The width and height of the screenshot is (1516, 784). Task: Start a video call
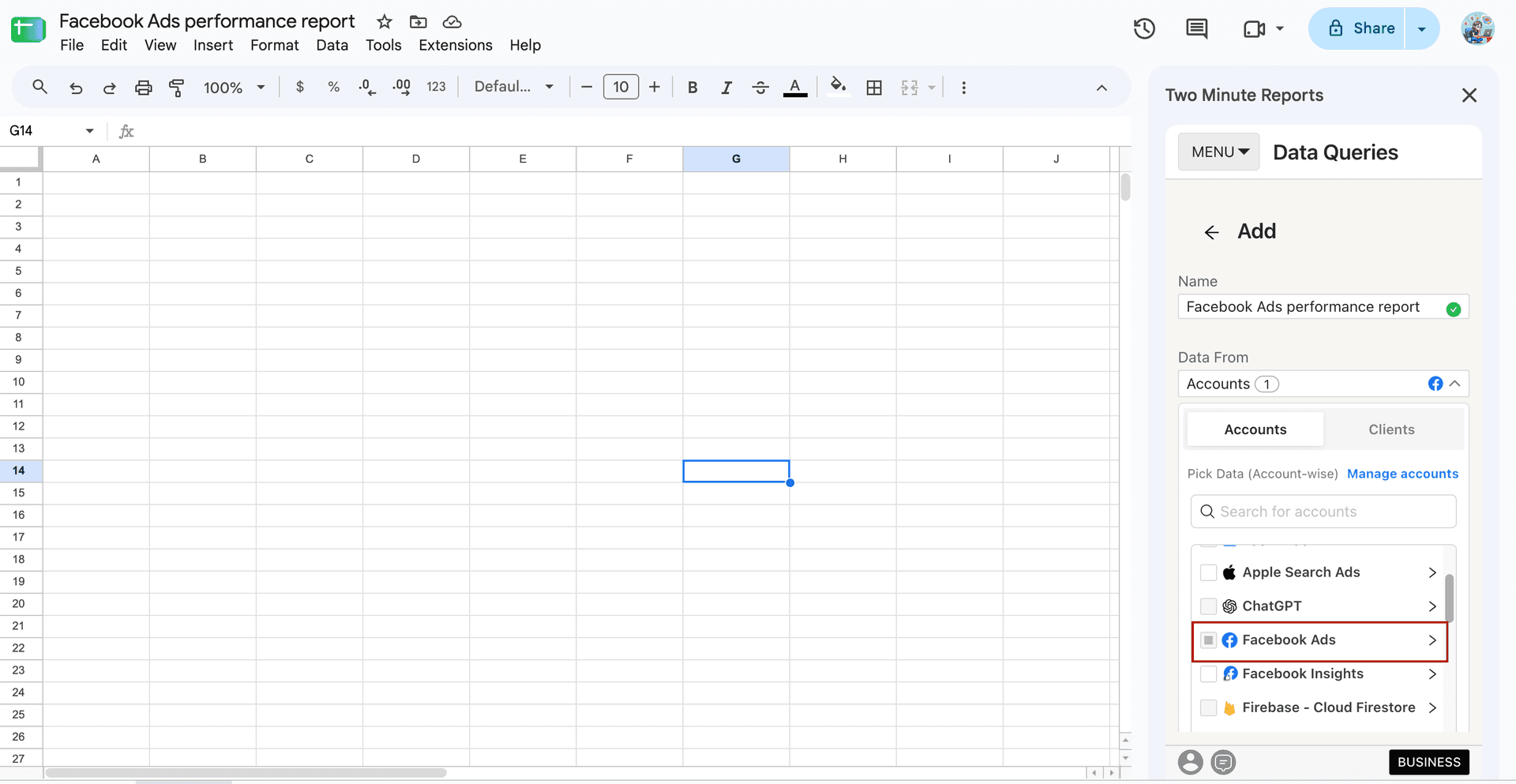point(1255,29)
